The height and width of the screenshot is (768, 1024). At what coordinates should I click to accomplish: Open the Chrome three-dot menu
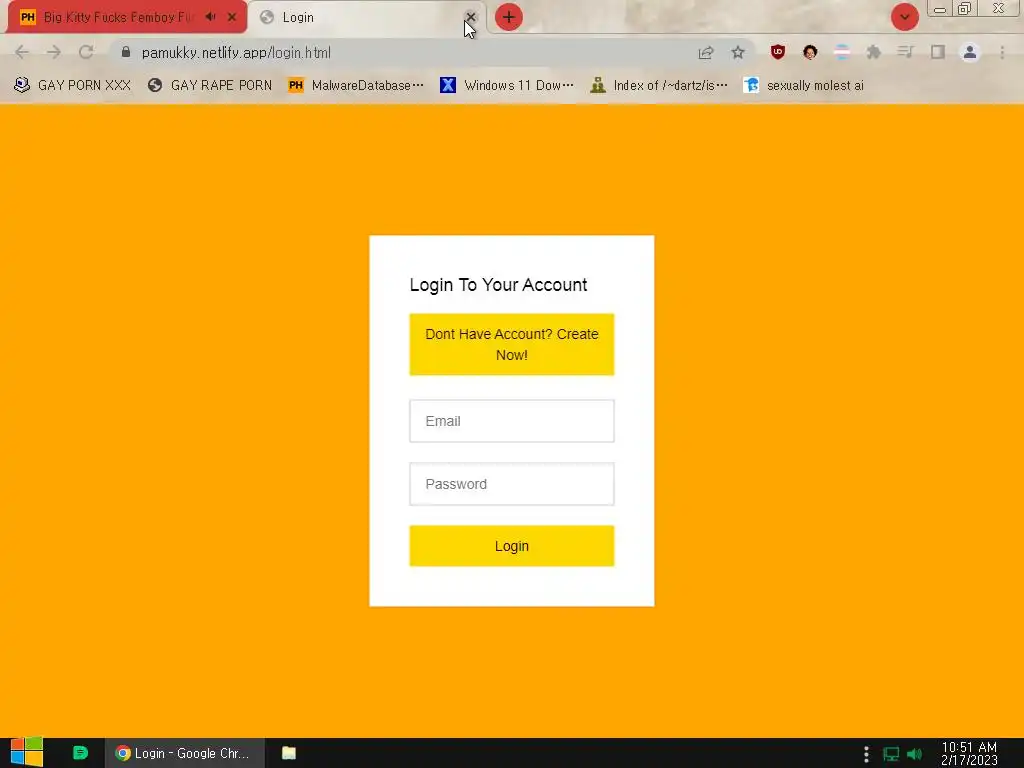(1002, 52)
